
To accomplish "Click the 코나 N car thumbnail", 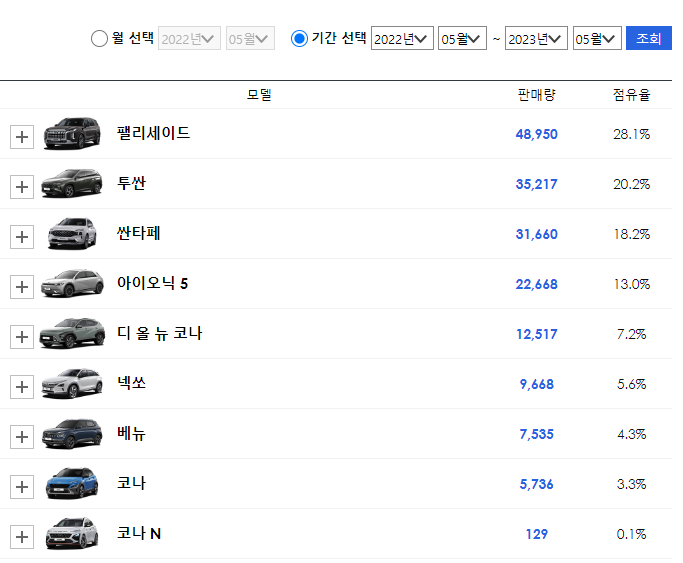I will [72, 533].
